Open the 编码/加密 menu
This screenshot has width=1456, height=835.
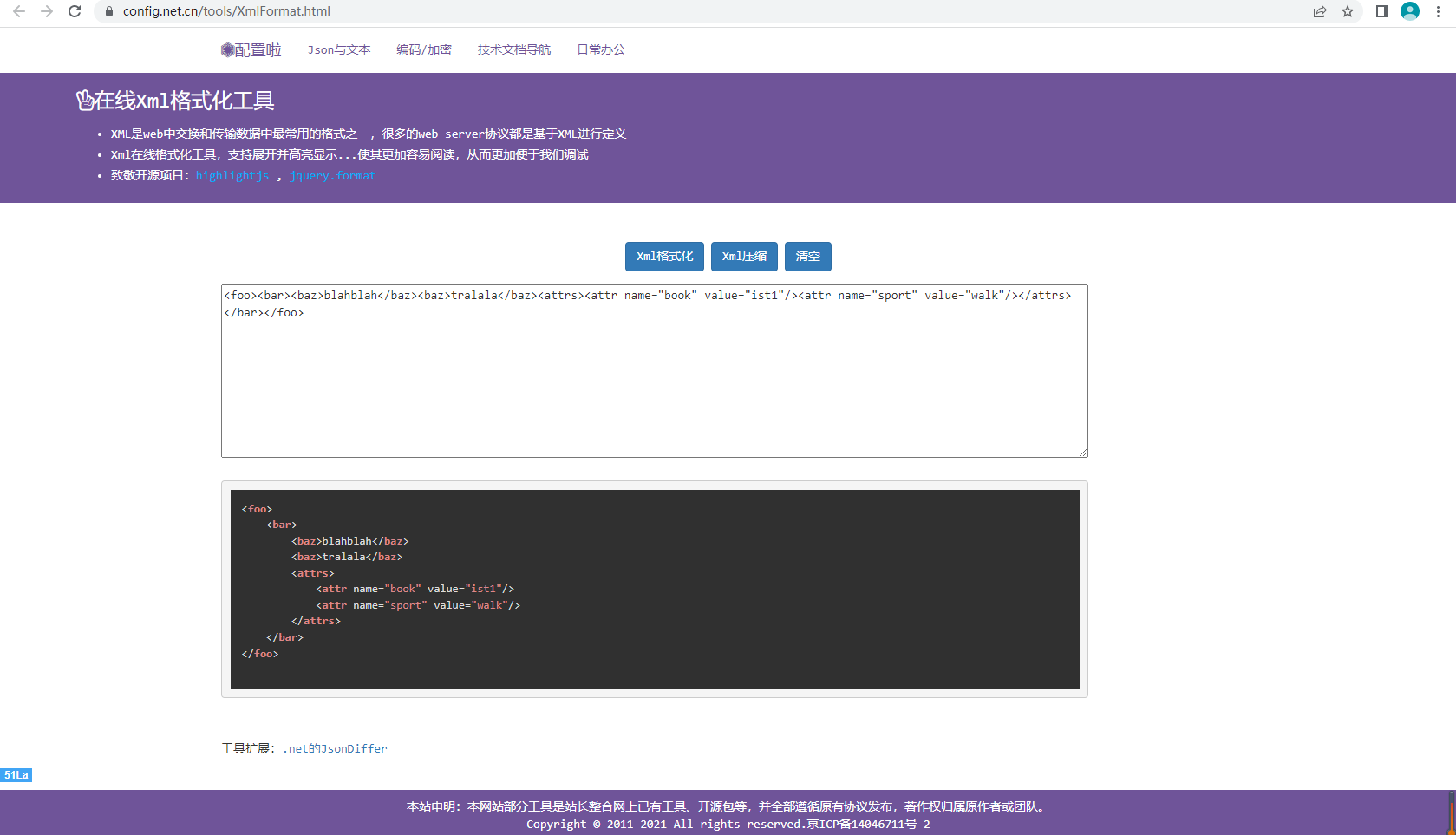click(424, 49)
